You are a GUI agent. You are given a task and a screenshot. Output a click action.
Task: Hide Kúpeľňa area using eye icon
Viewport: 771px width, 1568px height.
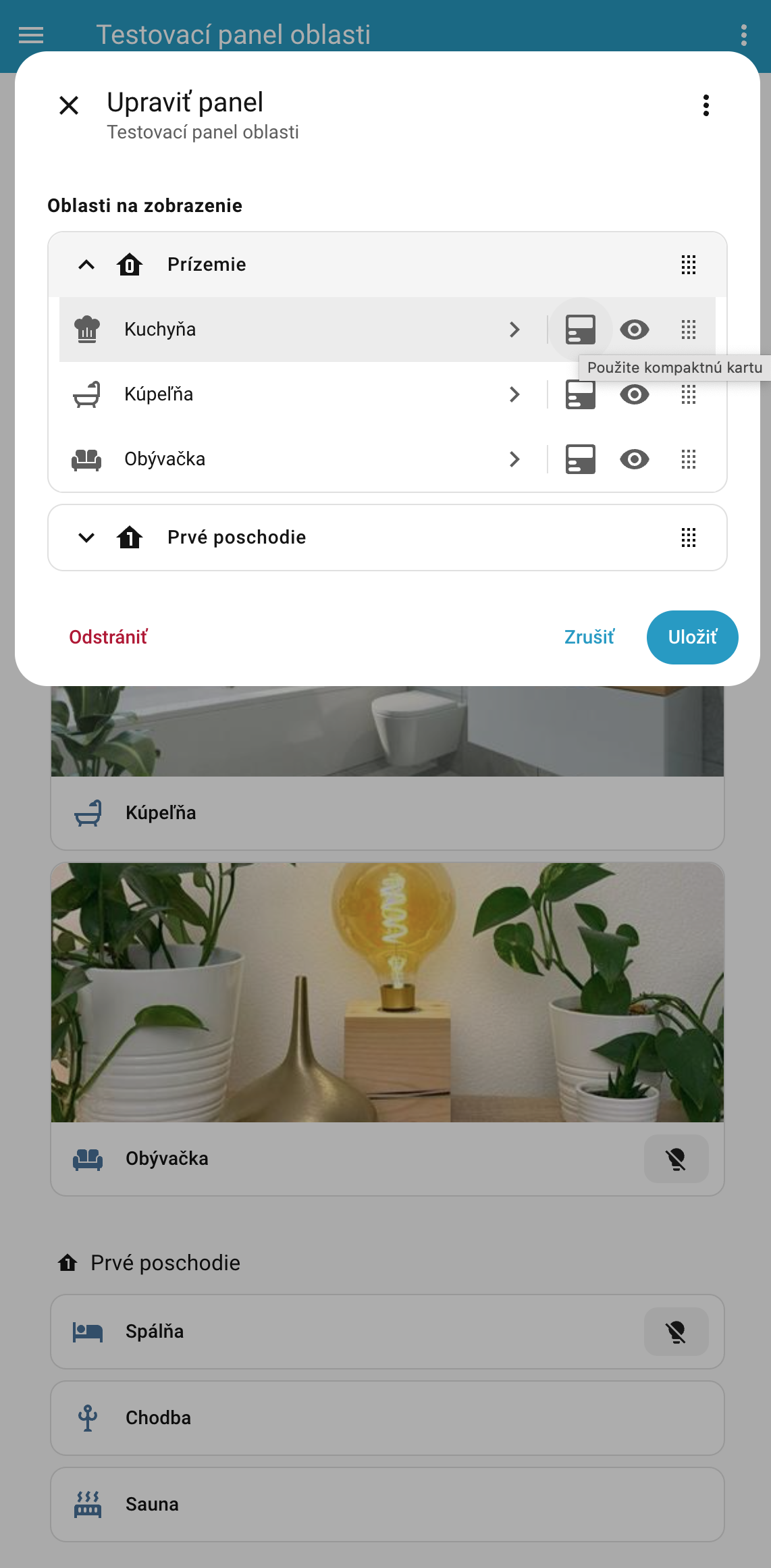635,394
